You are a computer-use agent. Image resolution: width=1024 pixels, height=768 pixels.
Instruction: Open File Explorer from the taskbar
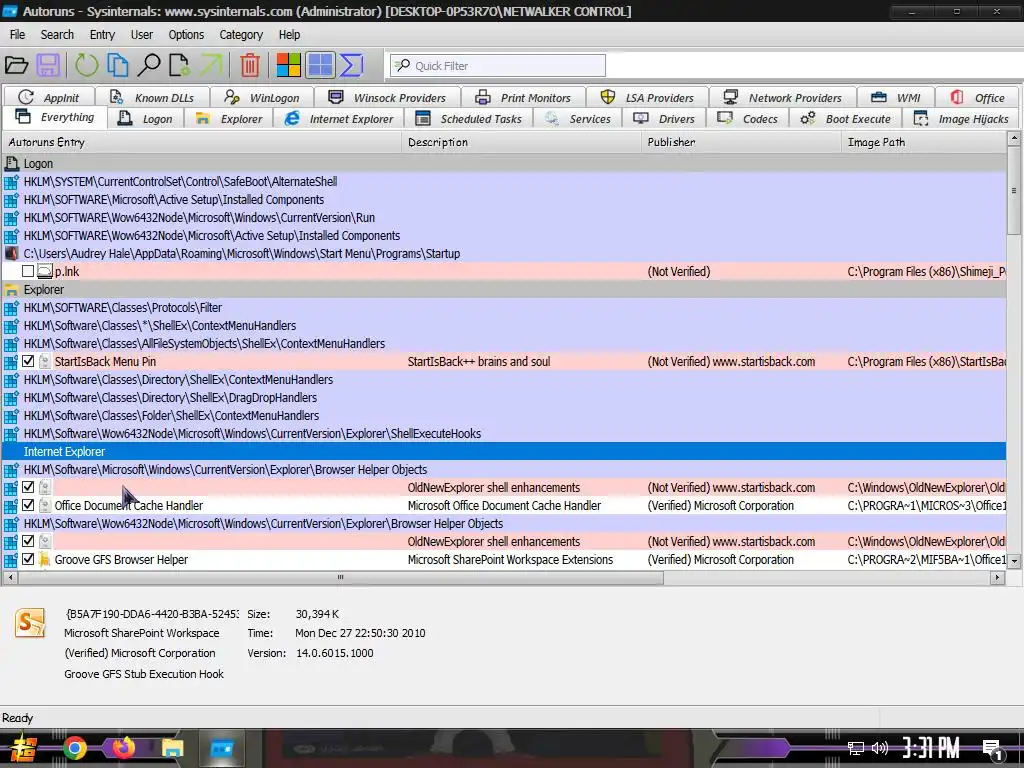click(172, 748)
